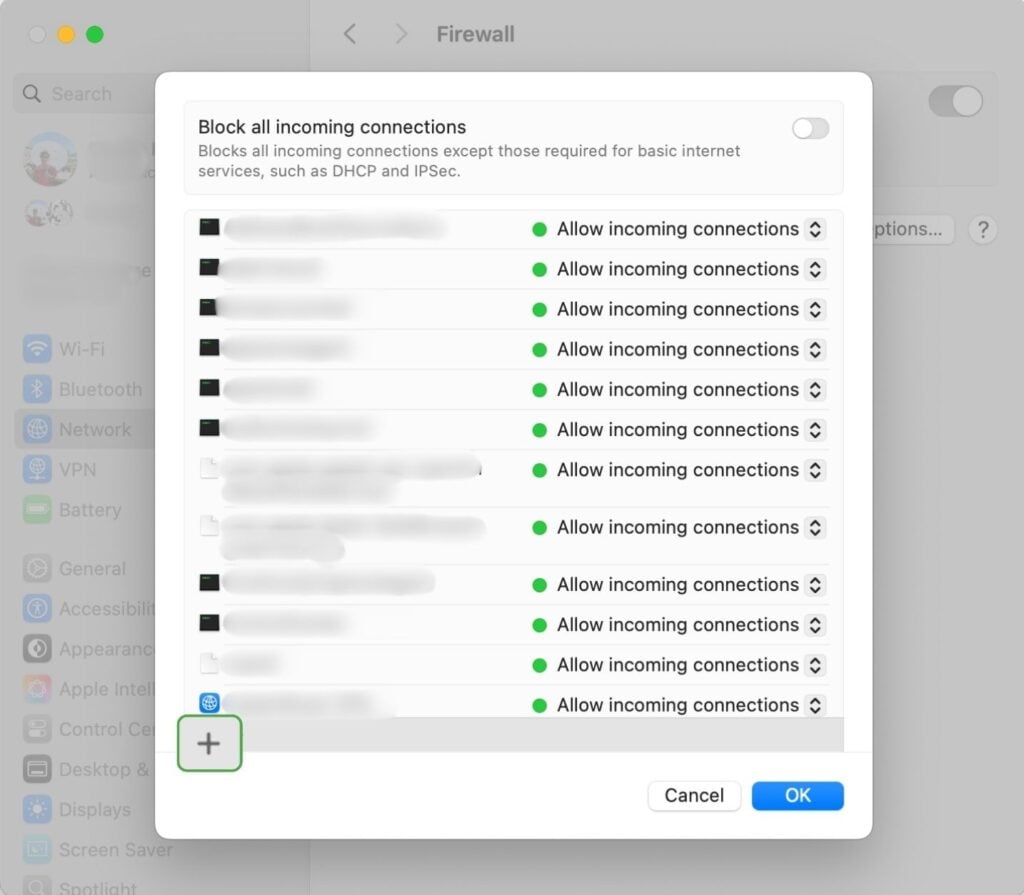Select the Displays icon in sidebar
Image resolution: width=1024 pixels, height=895 pixels.
[x=37, y=809]
